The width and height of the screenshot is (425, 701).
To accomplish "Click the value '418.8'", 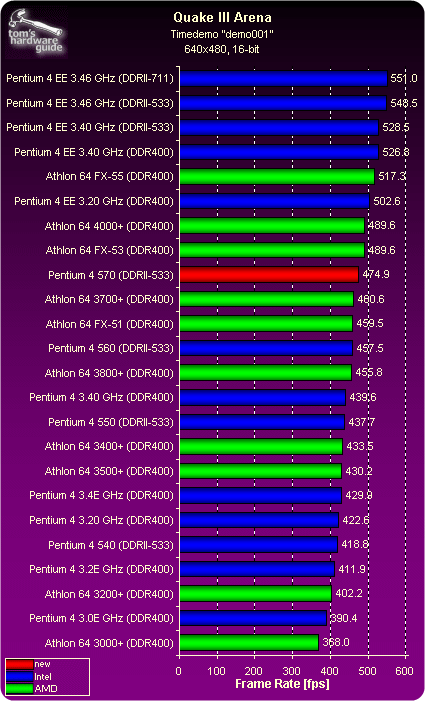I will (354, 545).
